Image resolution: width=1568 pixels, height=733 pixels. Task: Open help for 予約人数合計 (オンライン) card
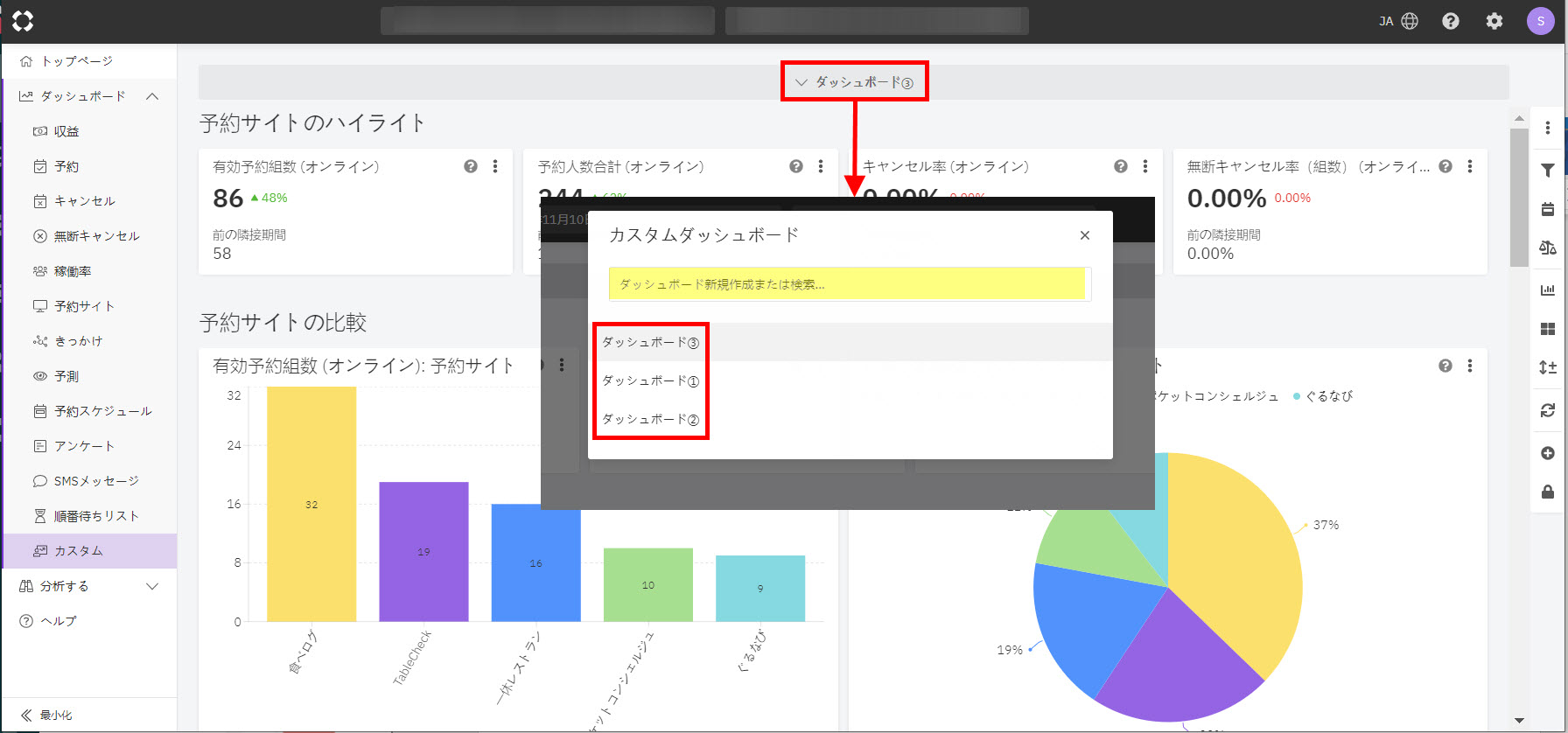click(x=796, y=166)
